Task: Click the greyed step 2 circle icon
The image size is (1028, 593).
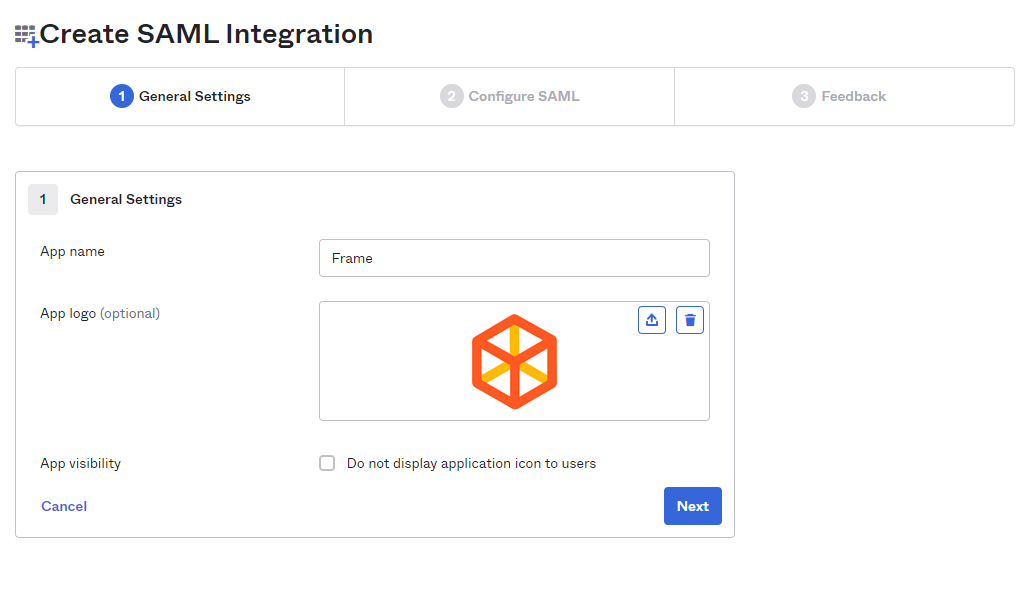Action: coord(451,96)
